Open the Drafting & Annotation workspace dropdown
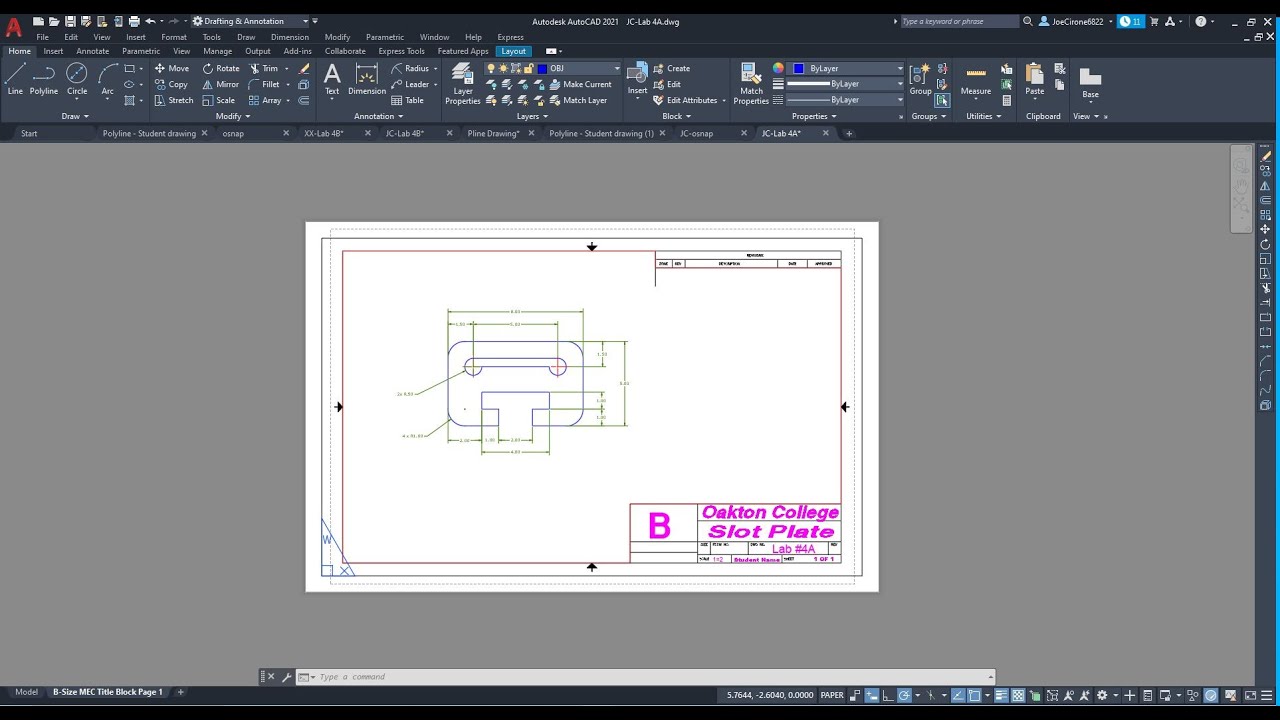 (249, 21)
